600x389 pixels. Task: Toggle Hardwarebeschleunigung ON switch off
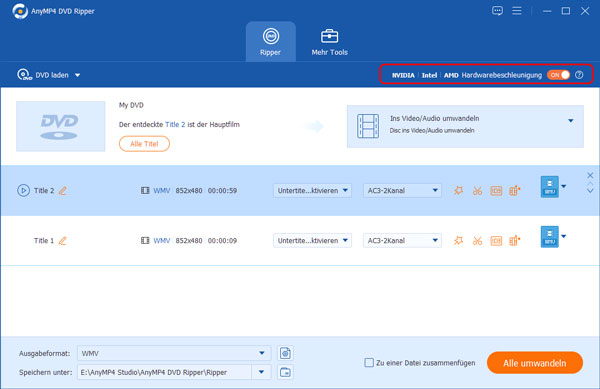pyautogui.click(x=558, y=75)
